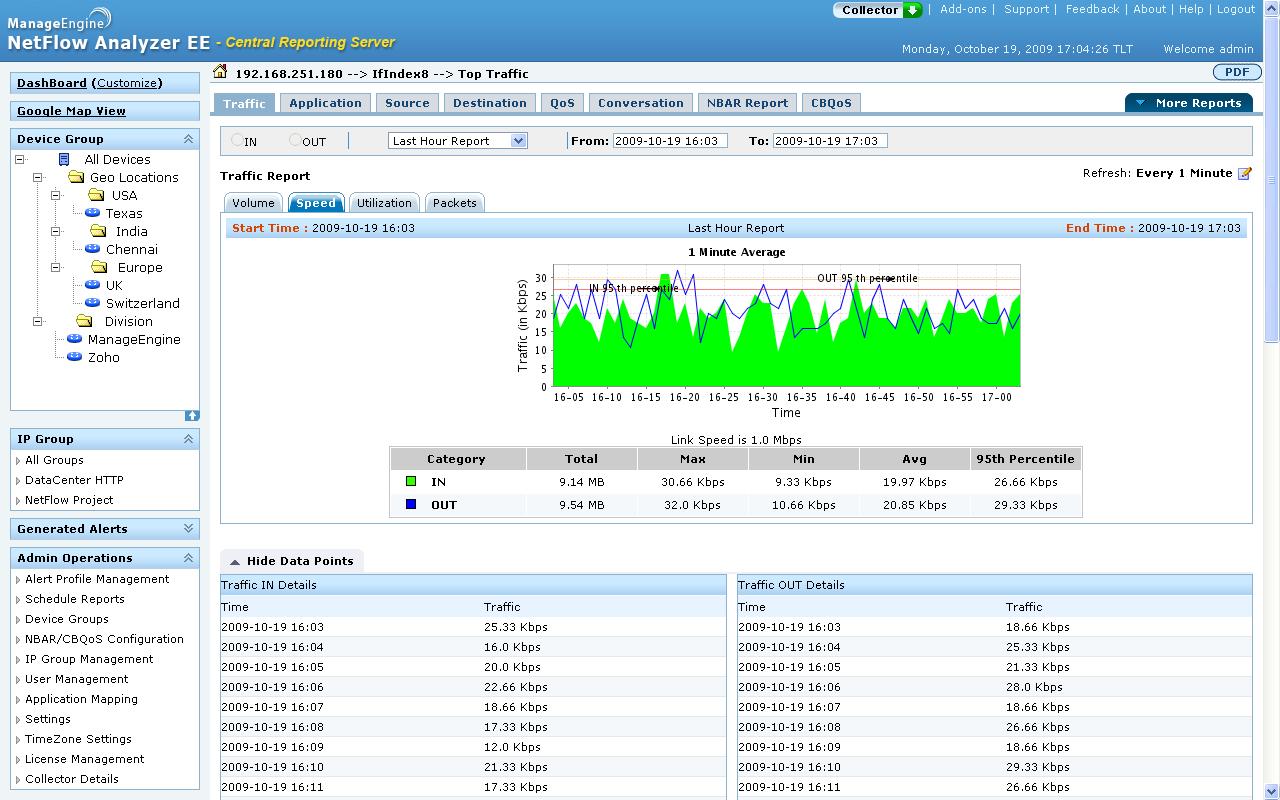Open the Geo Locations folder icon

point(79,177)
